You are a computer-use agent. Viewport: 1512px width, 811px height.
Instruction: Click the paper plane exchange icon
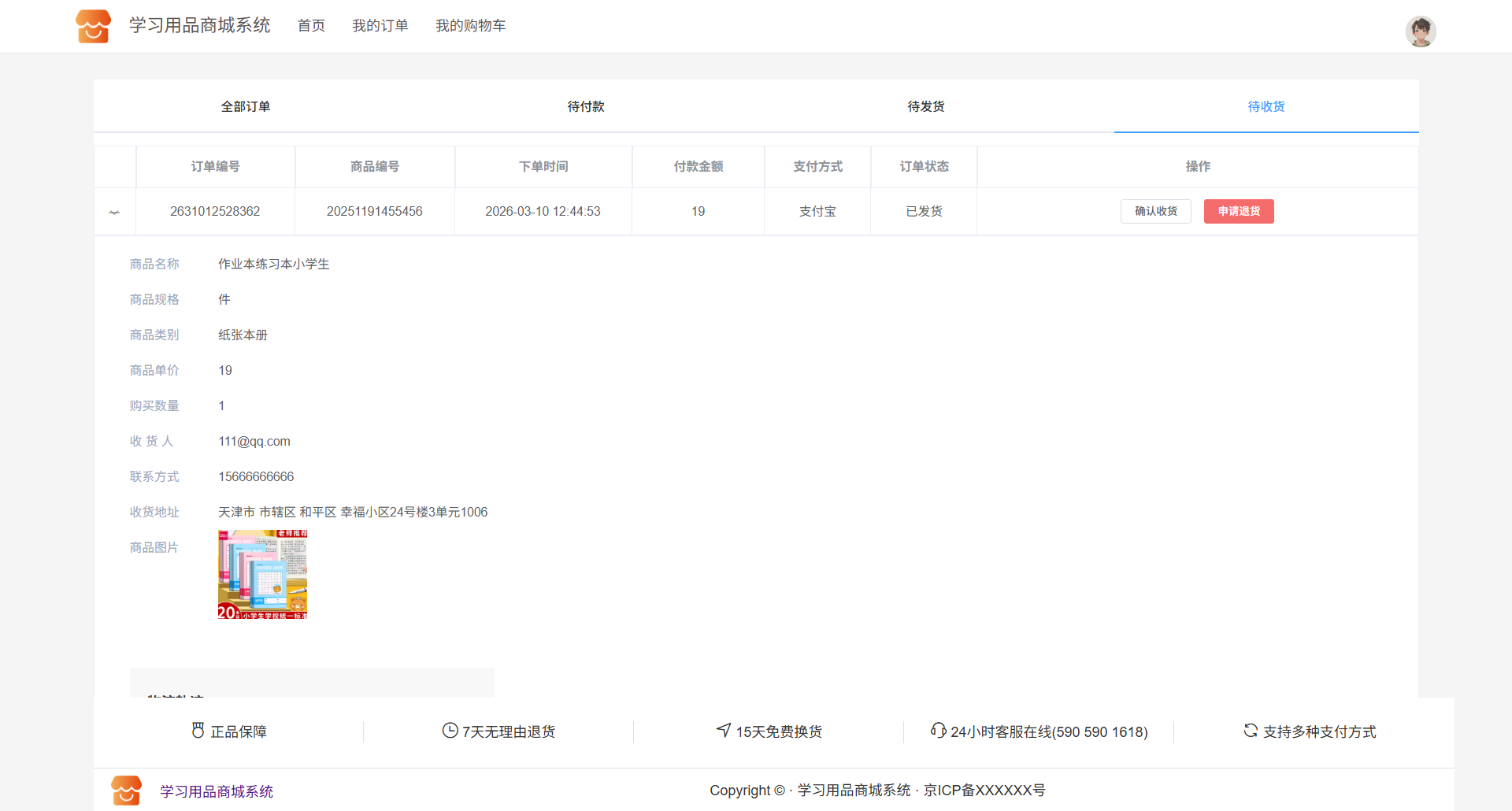tap(724, 731)
